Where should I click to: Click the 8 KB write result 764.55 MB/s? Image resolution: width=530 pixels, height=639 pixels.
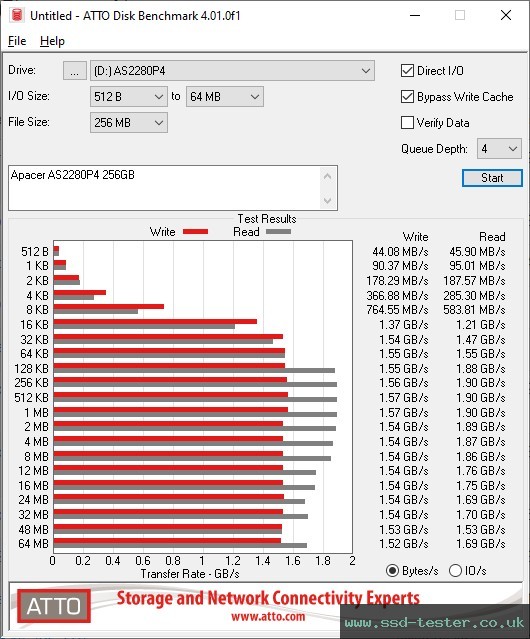[x=398, y=310]
